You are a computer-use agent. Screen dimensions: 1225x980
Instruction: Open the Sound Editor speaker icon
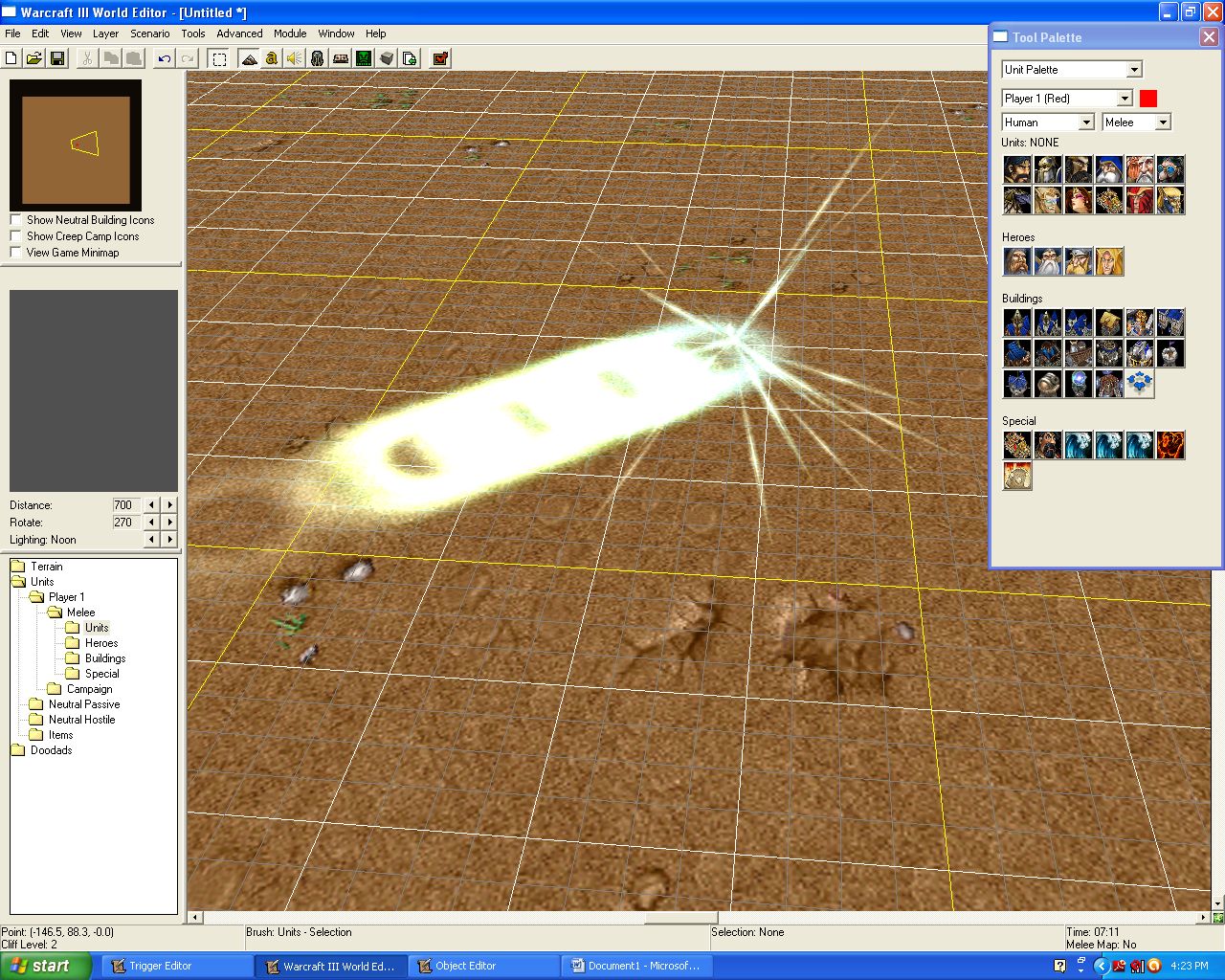pyautogui.click(x=295, y=58)
